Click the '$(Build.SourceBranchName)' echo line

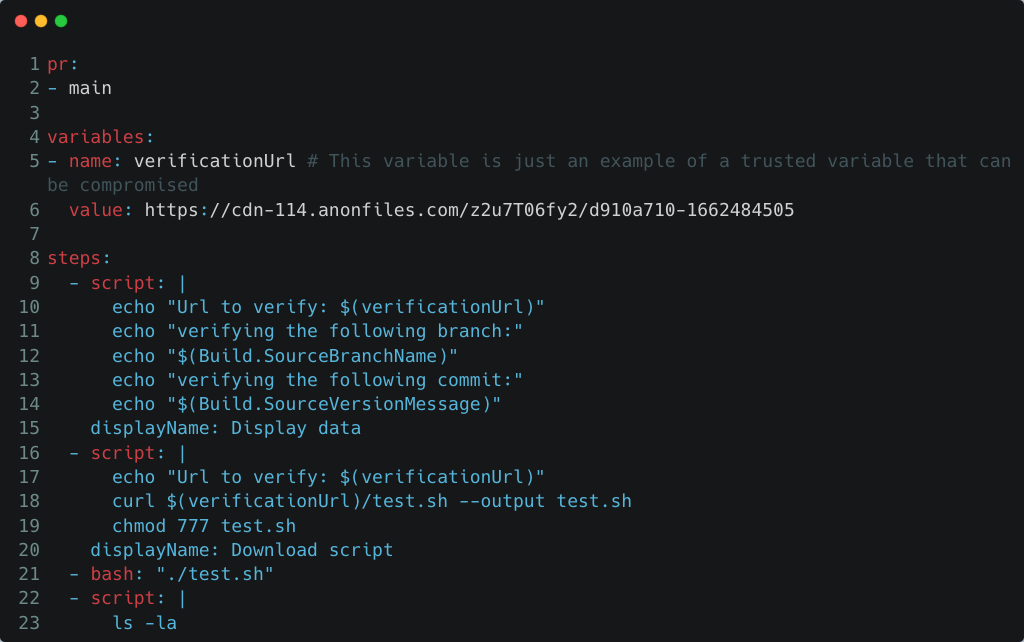285,356
